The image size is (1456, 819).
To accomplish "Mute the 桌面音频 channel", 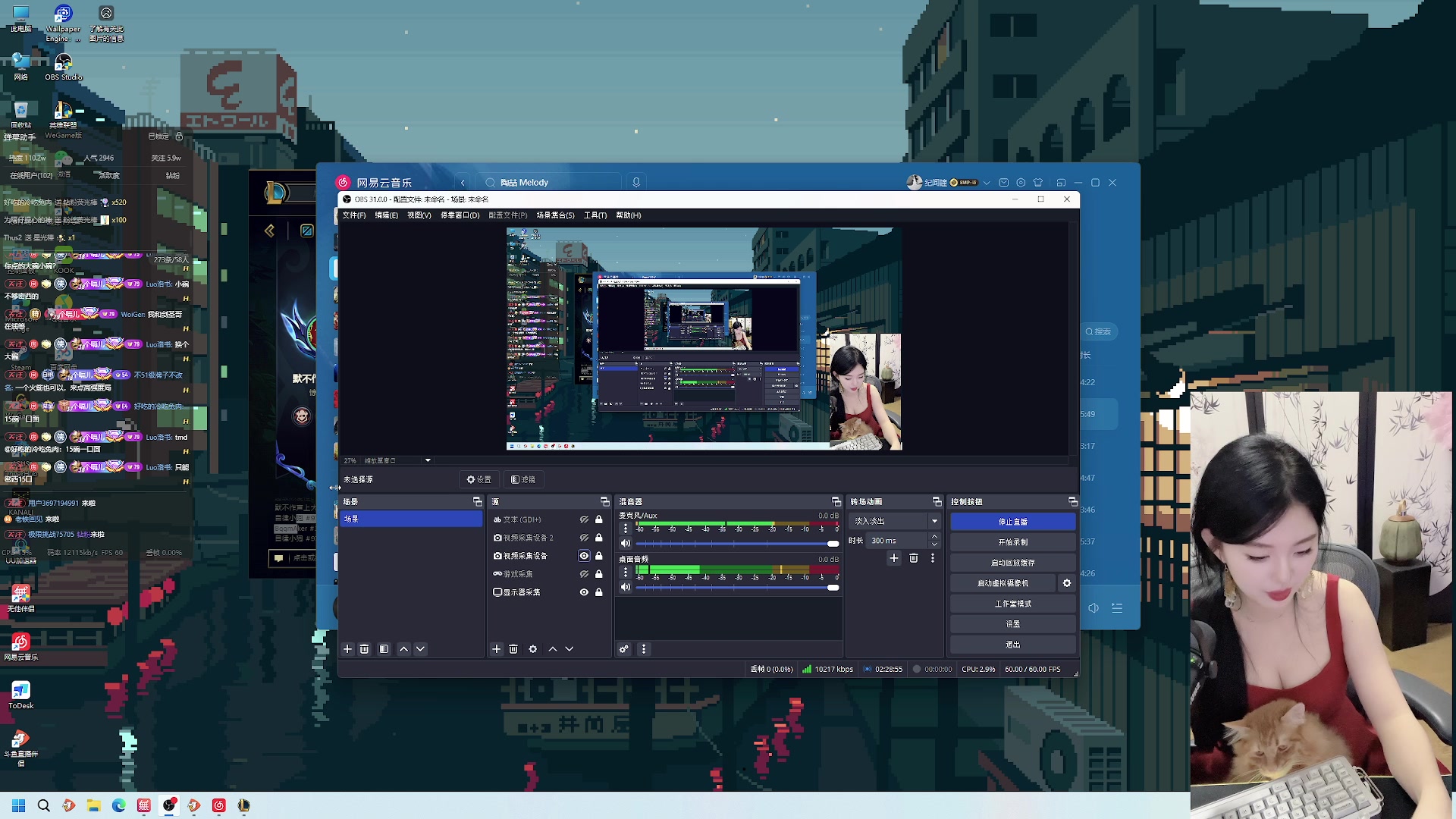I will click(626, 587).
